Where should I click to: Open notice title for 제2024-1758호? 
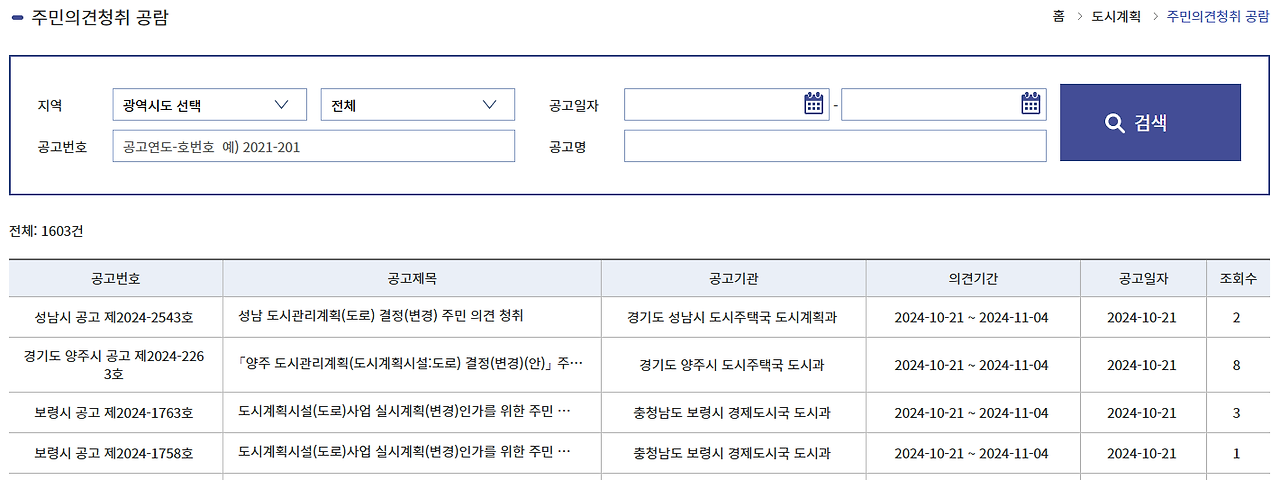[404, 453]
